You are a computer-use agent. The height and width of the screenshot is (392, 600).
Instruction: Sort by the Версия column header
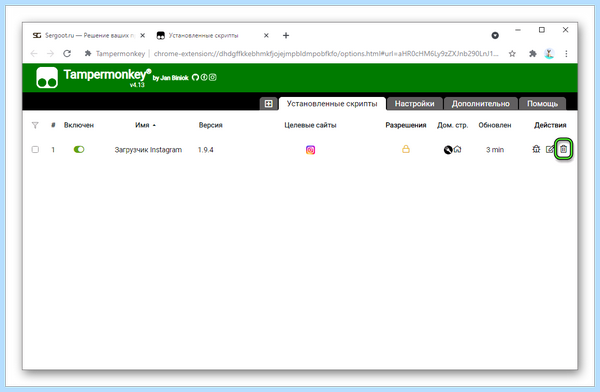(x=210, y=125)
